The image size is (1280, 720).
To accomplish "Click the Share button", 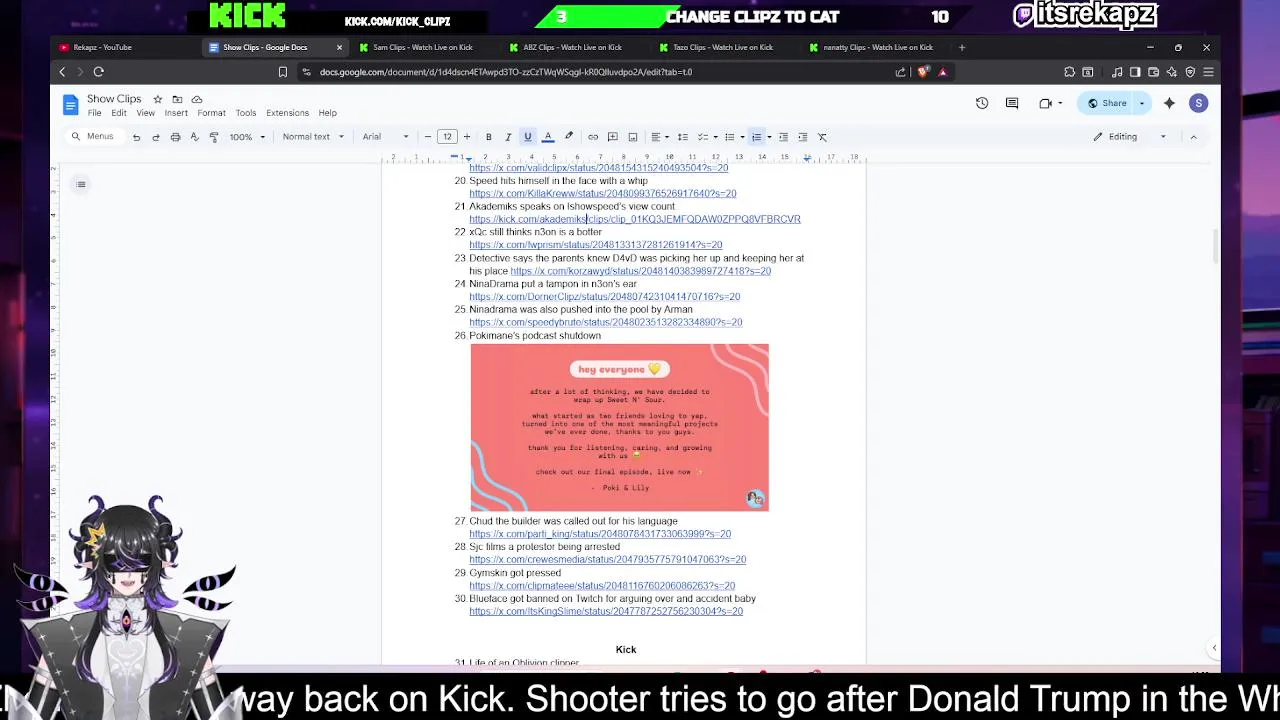I will pyautogui.click(x=1107, y=103).
